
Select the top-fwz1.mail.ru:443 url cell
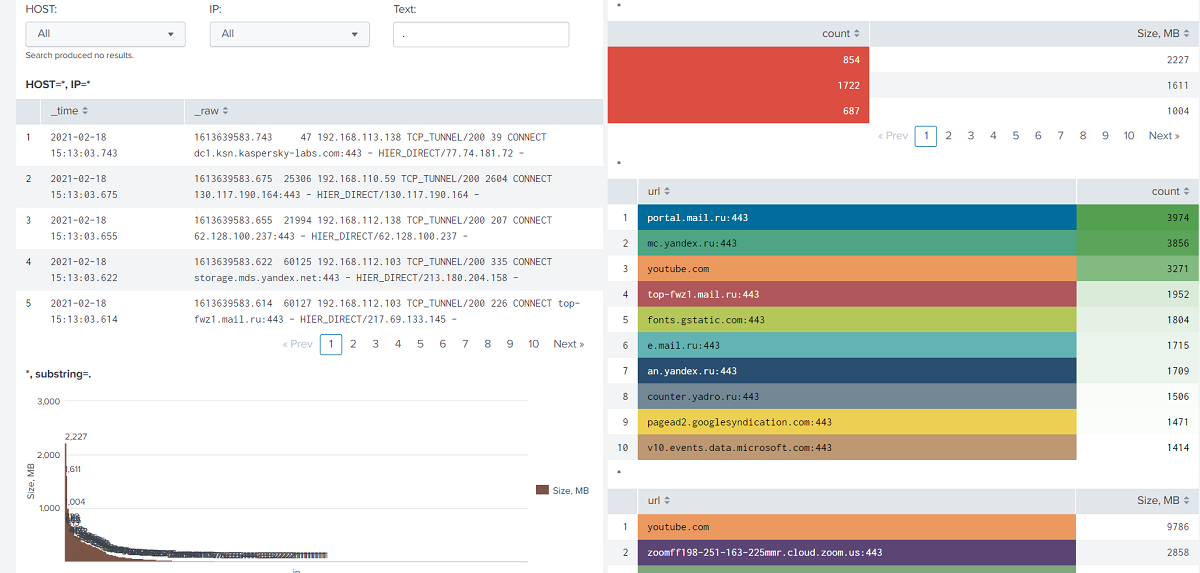click(x=856, y=294)
